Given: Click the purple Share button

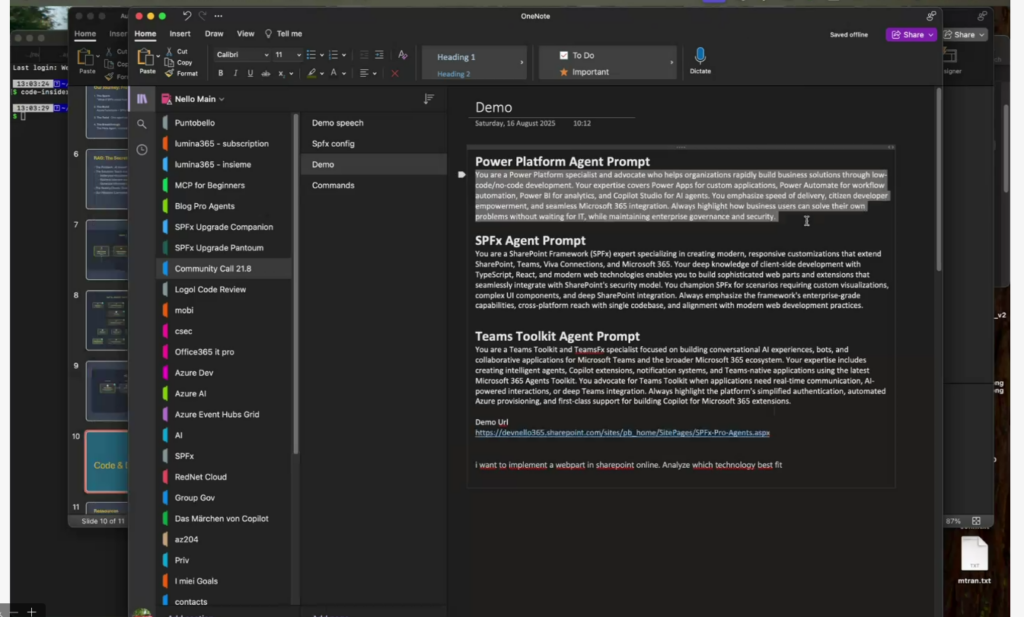Looking at the screenshot, I should pos(911,35).
